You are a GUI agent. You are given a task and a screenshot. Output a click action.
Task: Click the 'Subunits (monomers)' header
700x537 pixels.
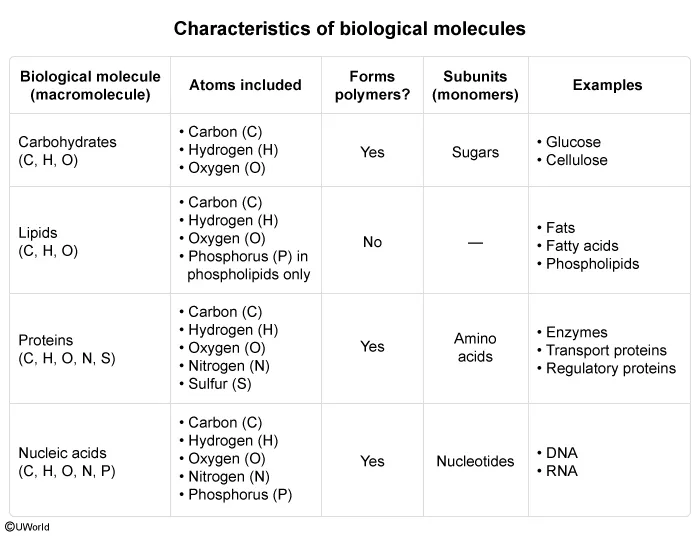[475, 86]
